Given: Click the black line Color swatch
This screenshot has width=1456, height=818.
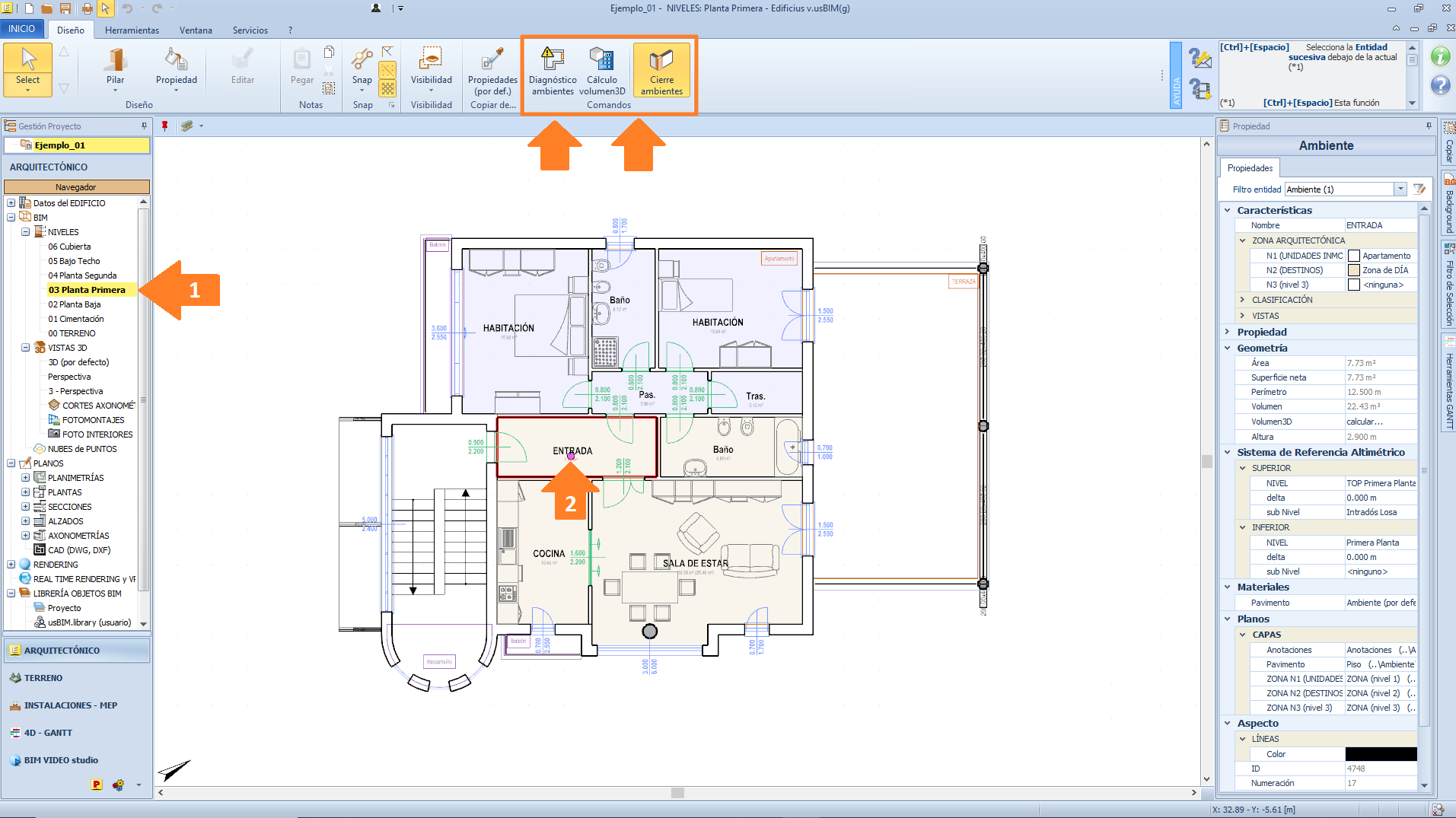Looking at the screenshot, I should (1381, 754).
